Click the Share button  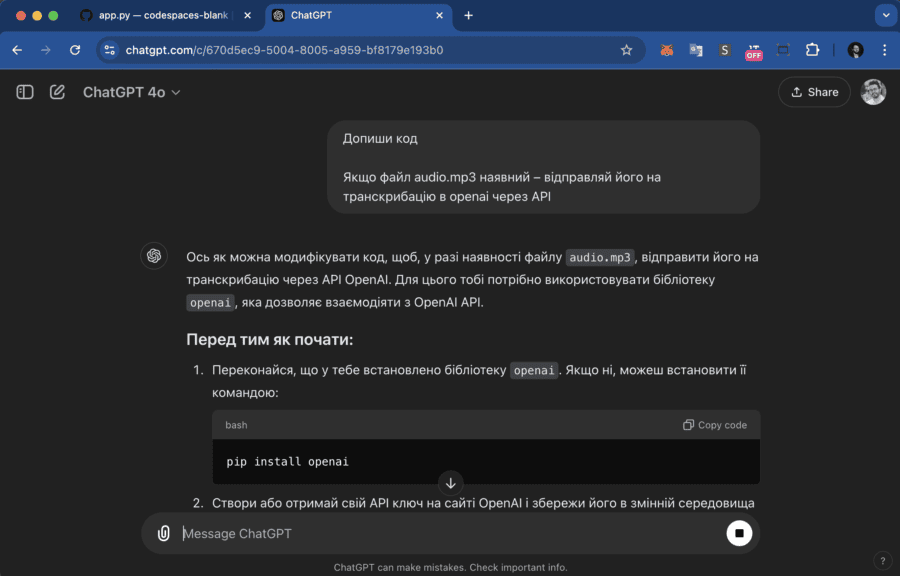(814, 92)
